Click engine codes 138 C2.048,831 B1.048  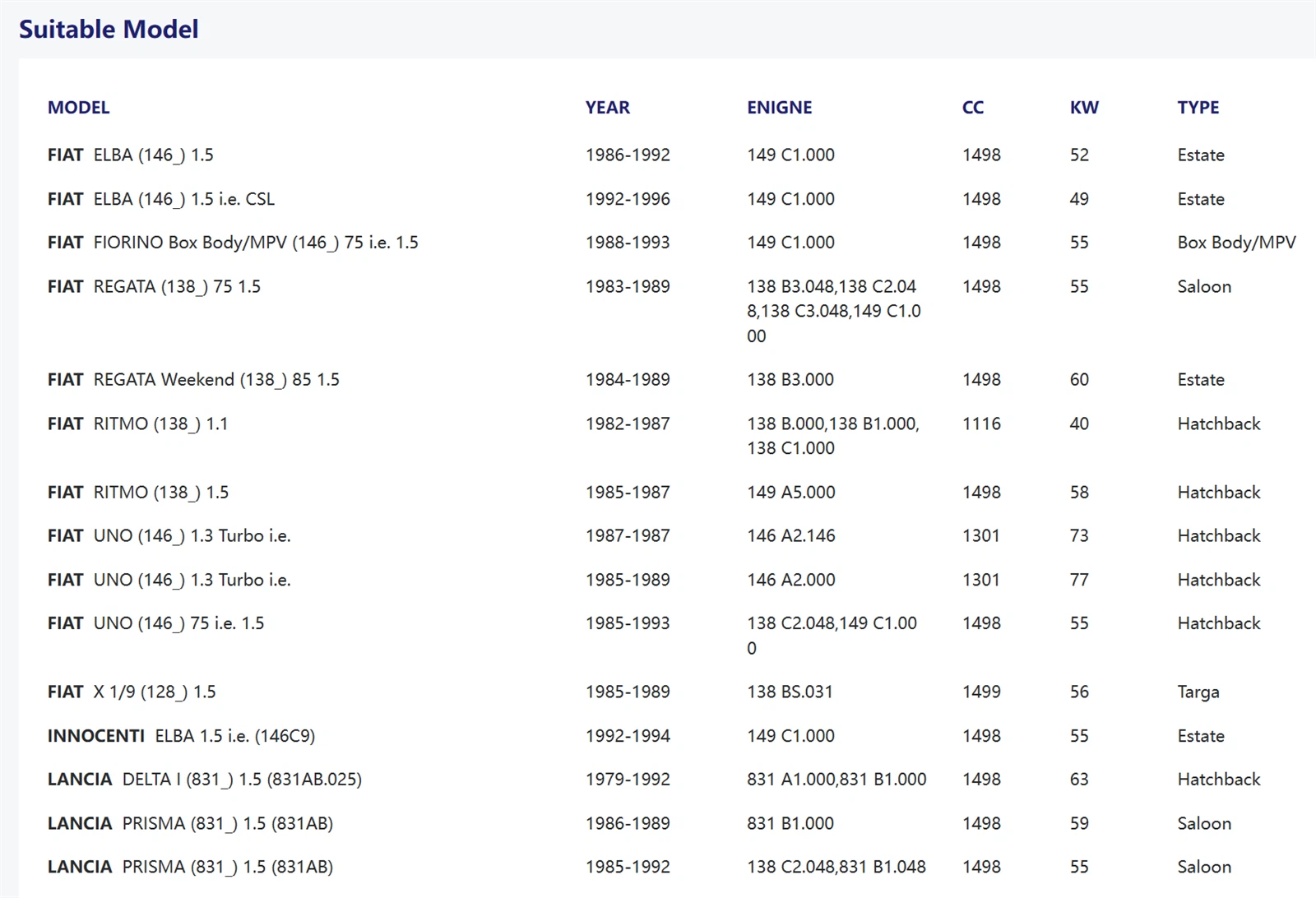point(836,867)
